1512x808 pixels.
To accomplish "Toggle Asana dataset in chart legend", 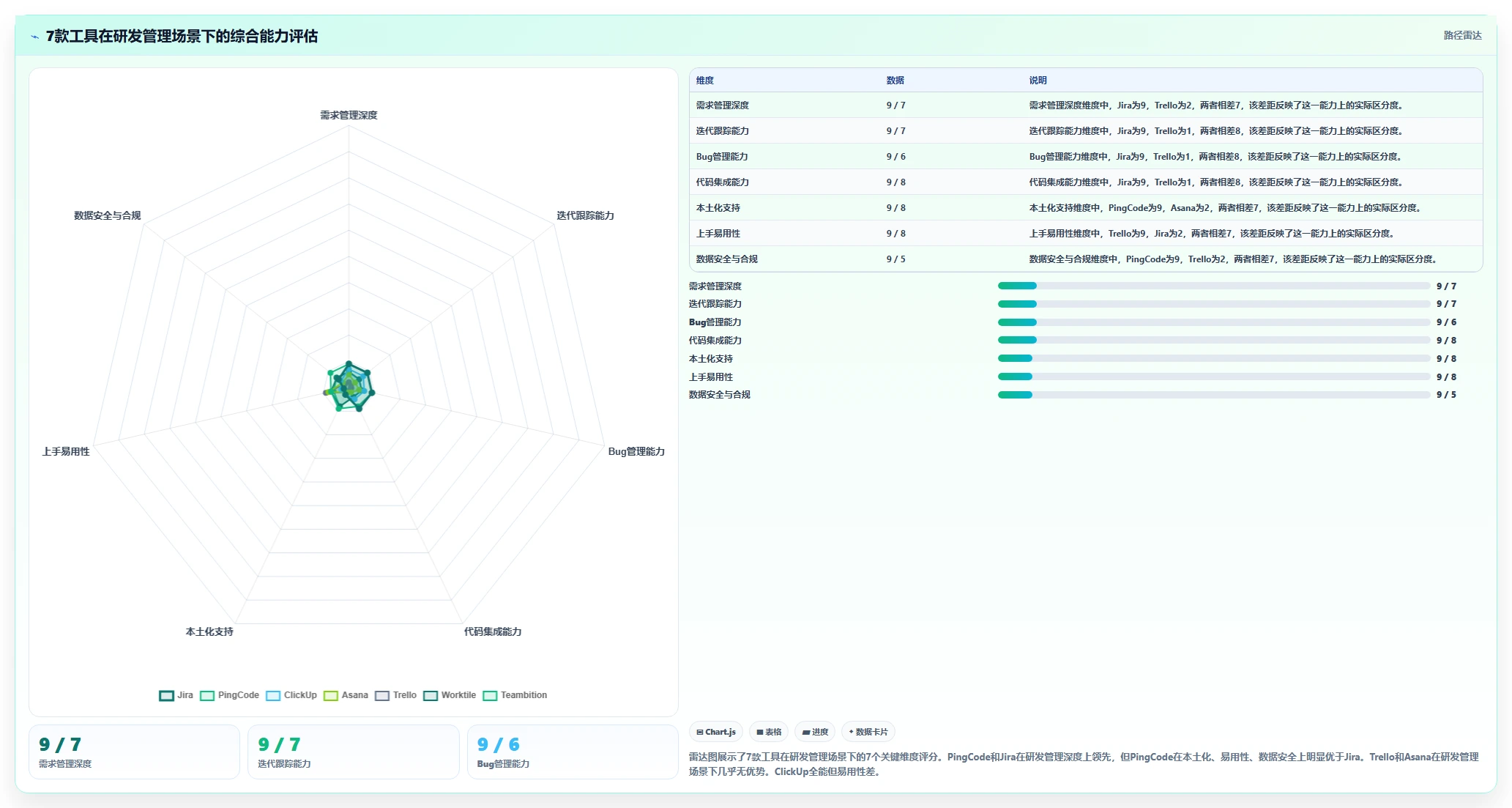I will 346,695.
